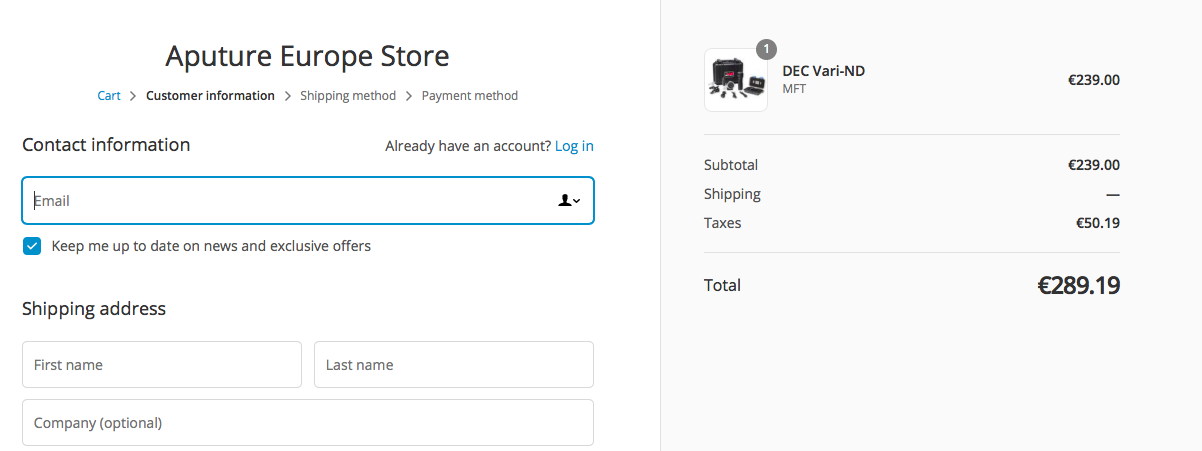Click the €289.19 total amount
This screenshot has width=1202, height=451.
(1078, 285)
